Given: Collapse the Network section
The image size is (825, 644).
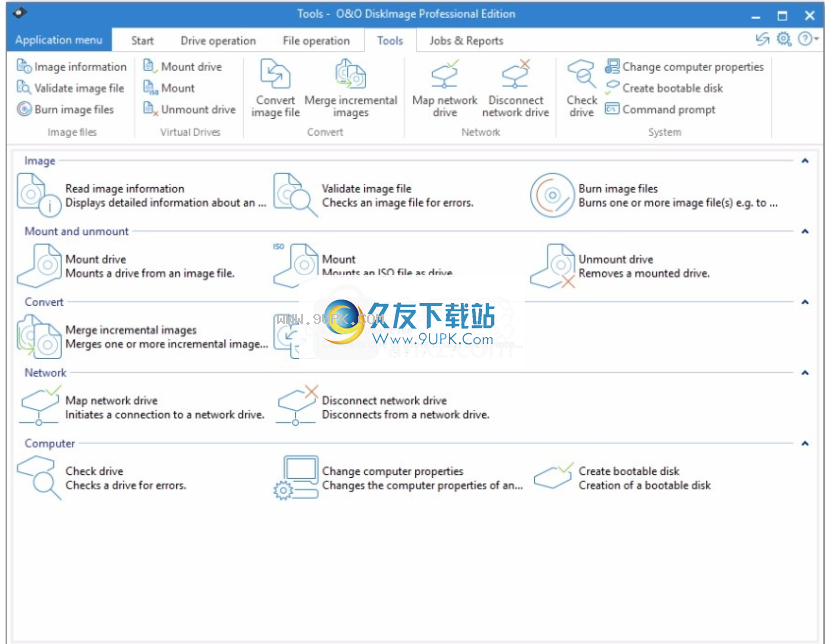Looking at the screenshot, I should 804,373.
